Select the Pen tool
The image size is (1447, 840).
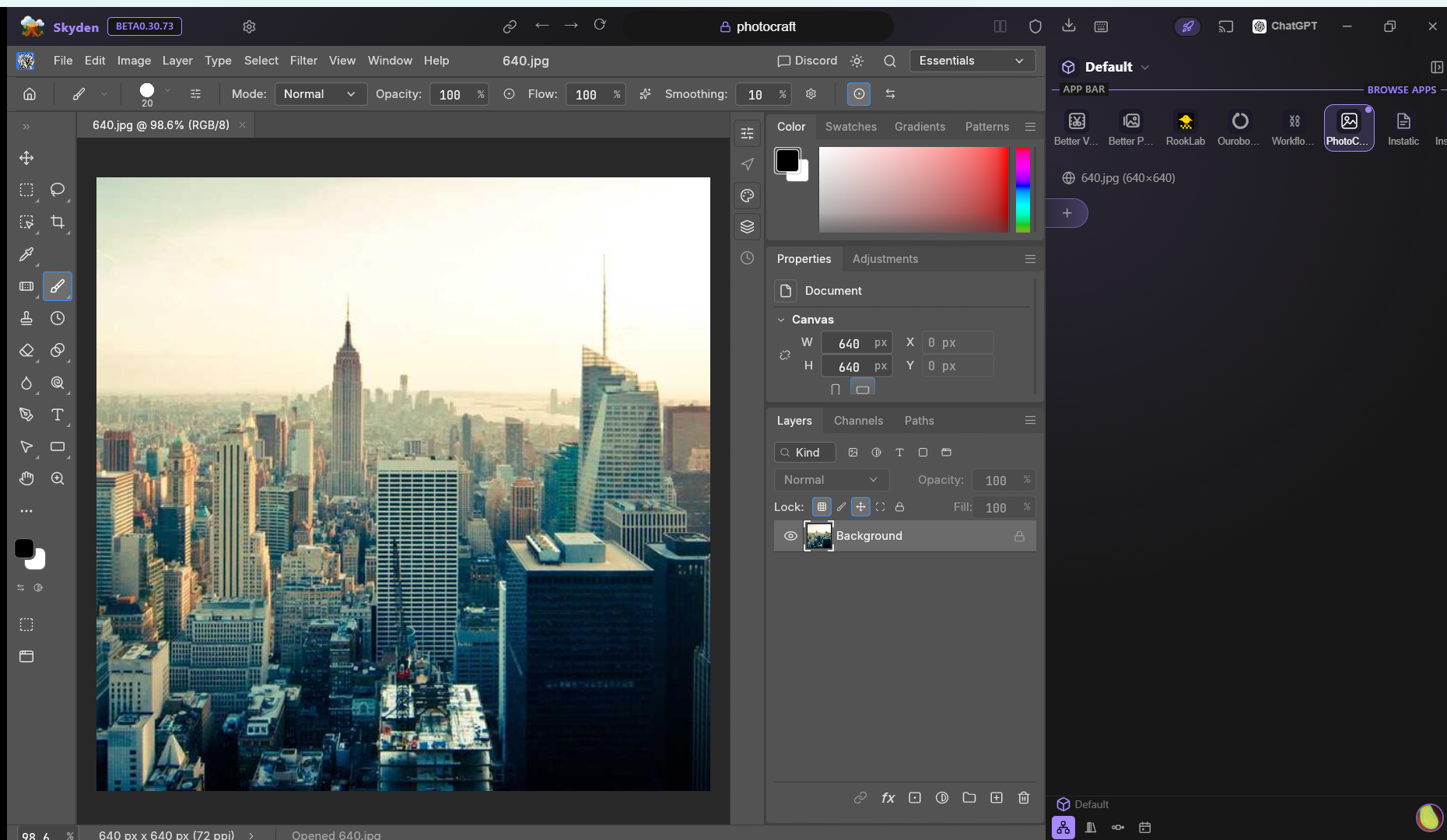pos(26,415)
